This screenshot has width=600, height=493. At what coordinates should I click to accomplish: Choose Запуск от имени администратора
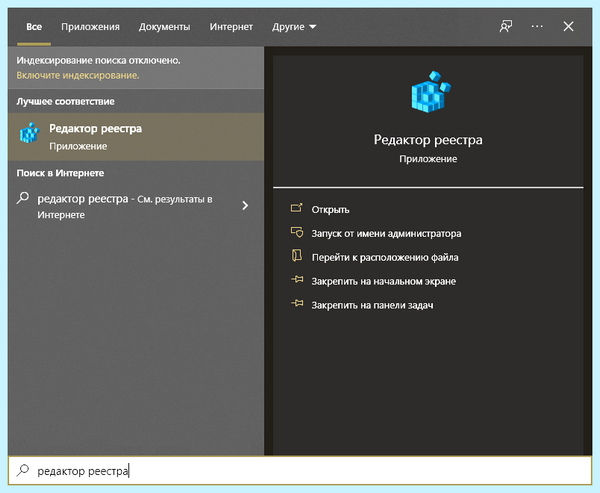(386, 233)
